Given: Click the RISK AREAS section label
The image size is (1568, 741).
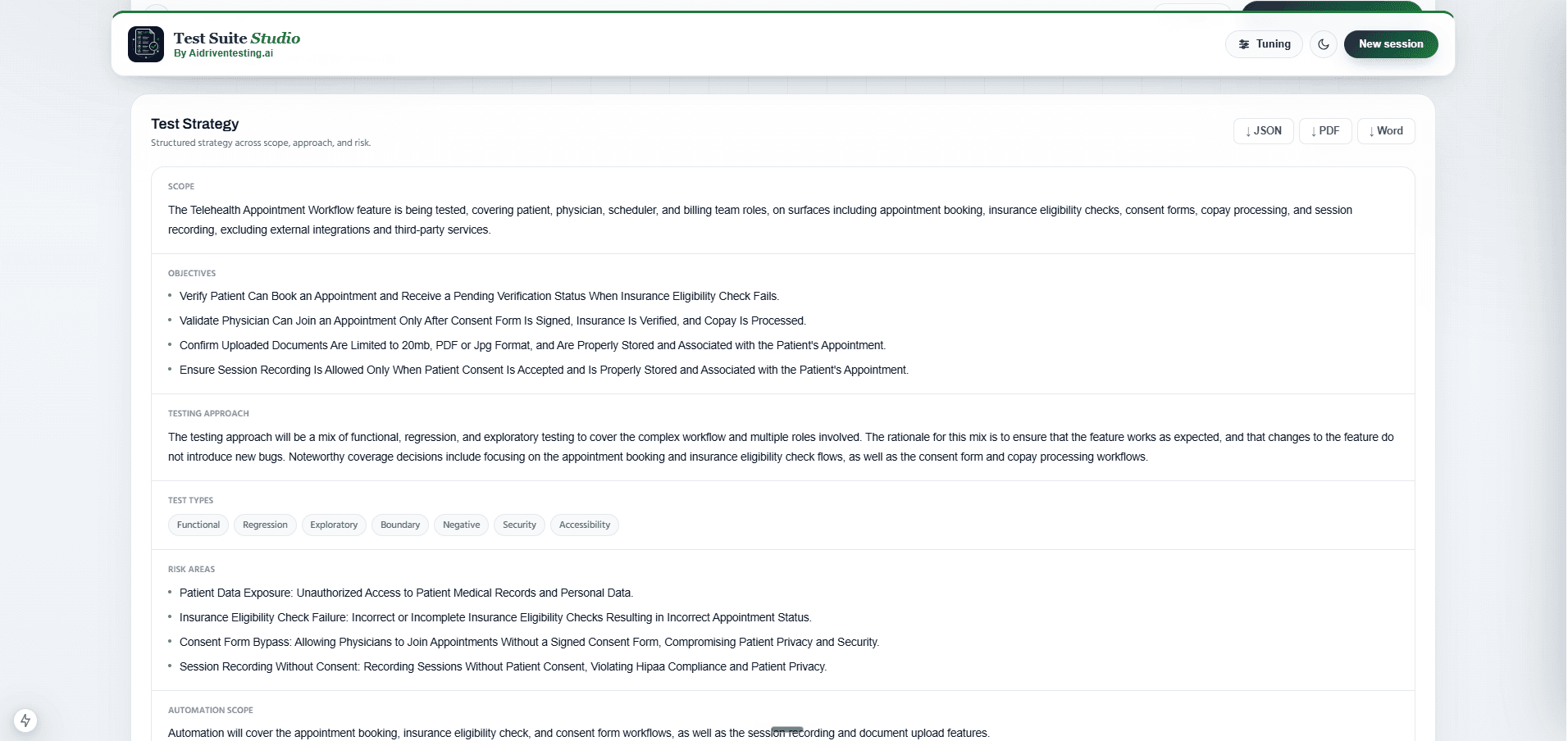Looking at the screenshot, I should (191, 570).
